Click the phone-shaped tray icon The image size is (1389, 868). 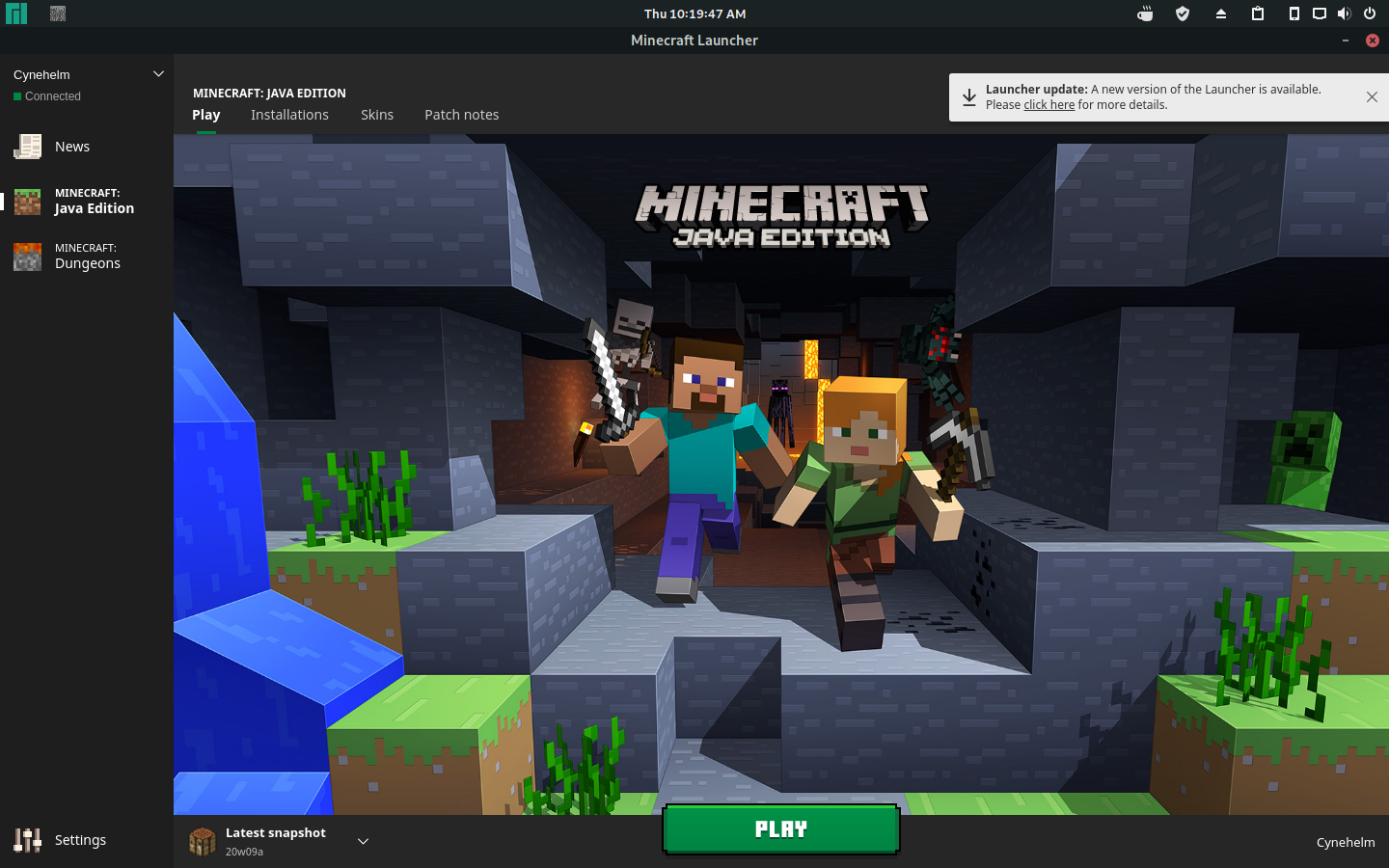pyautogui.click(x=1294, y=14)
